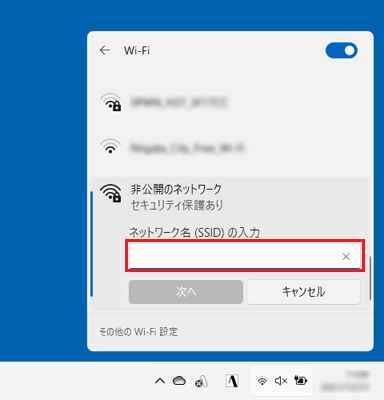
Task: Open その他の Wi-Fi 設定 link
Action: pyautogui.click(x=139, y=332)
